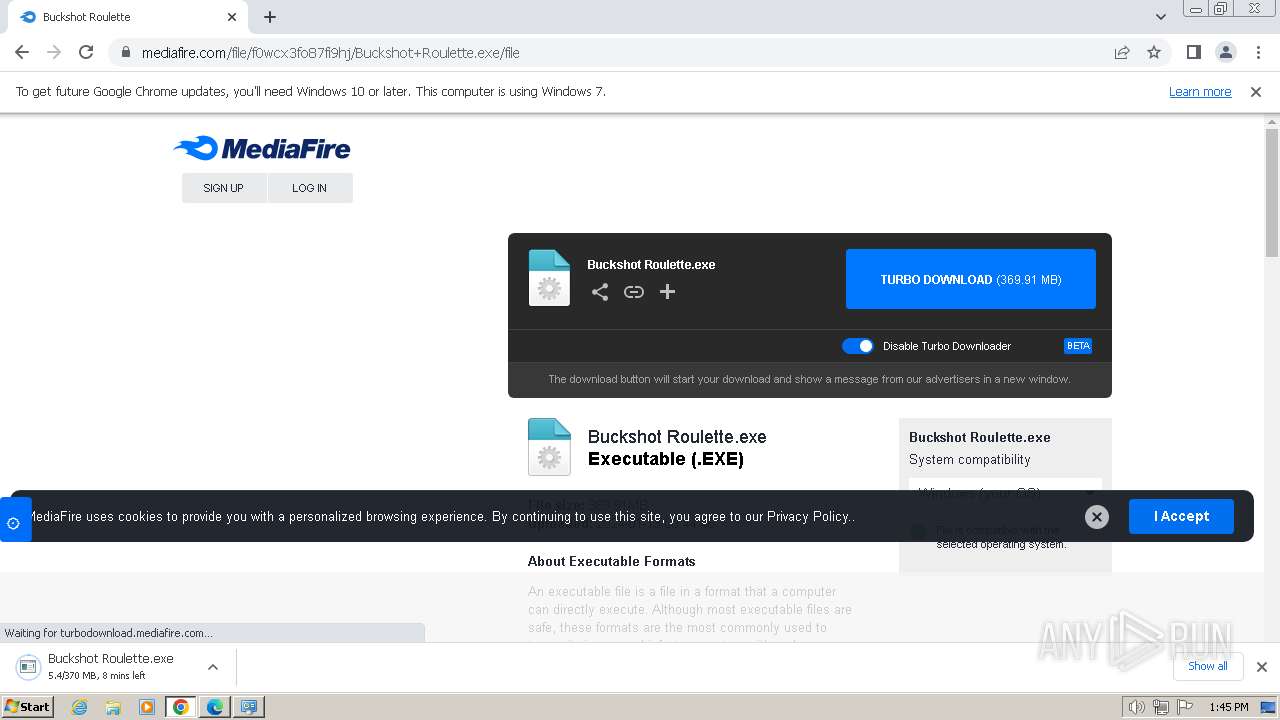Toggle Disable Turbo Downloader switch
Screen dimensions: 1280x720
pos(858,346)
